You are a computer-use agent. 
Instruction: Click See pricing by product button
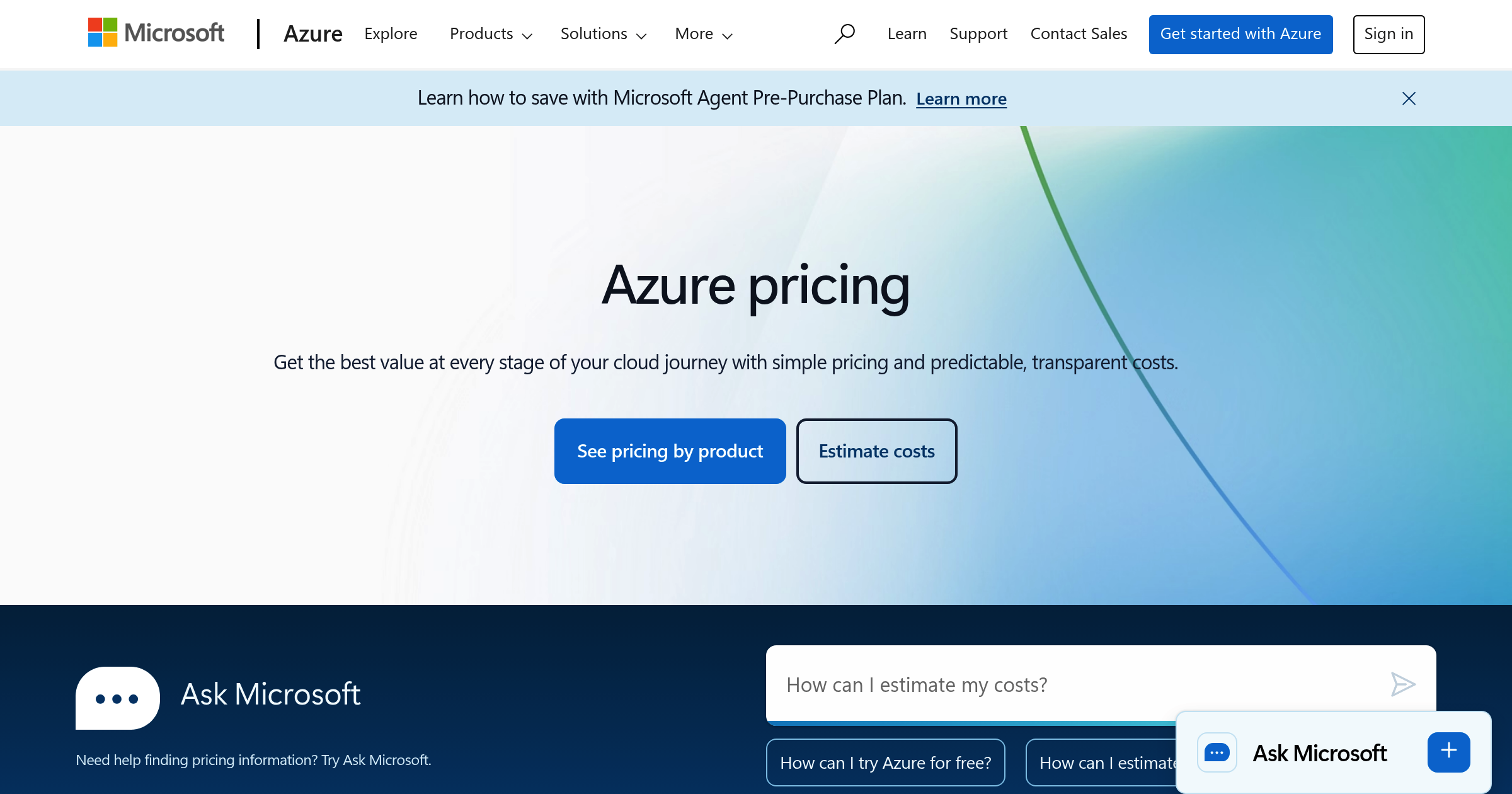click(670, 451)
